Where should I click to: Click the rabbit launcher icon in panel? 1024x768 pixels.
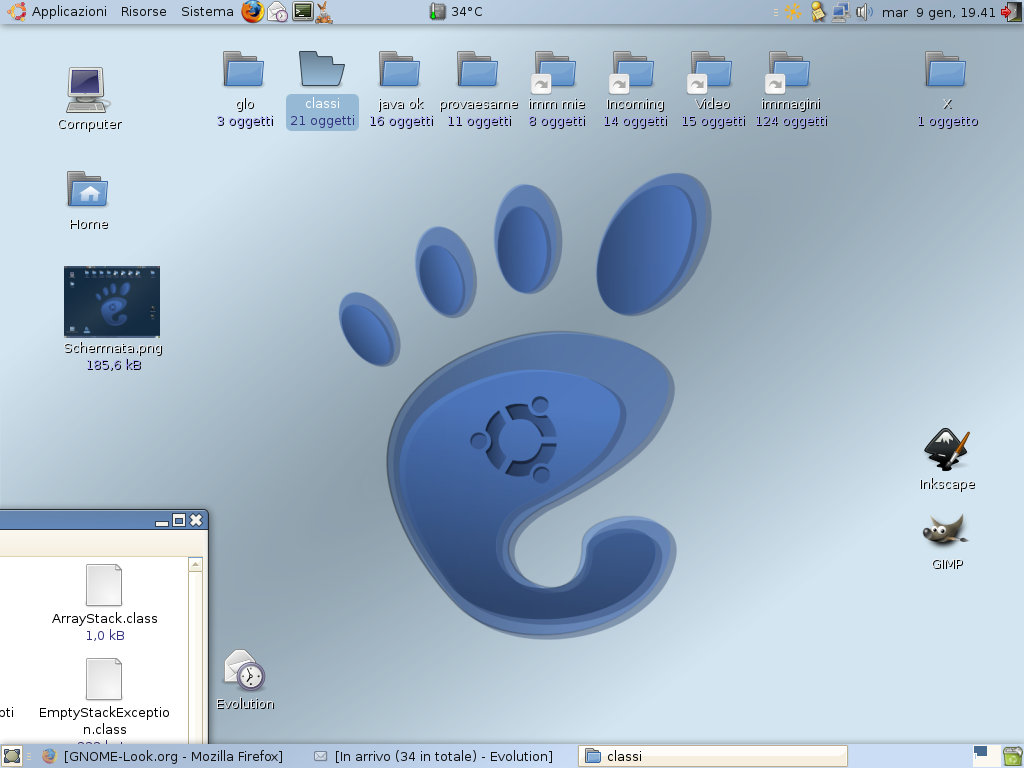[x=324, y=12]
